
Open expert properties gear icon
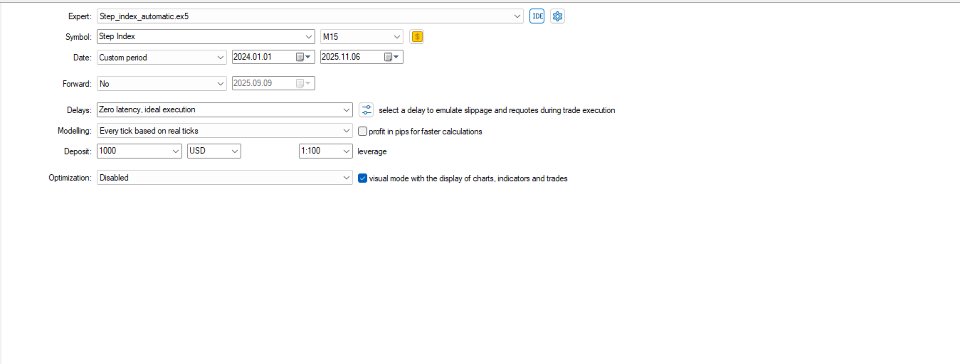pos(557,17)
